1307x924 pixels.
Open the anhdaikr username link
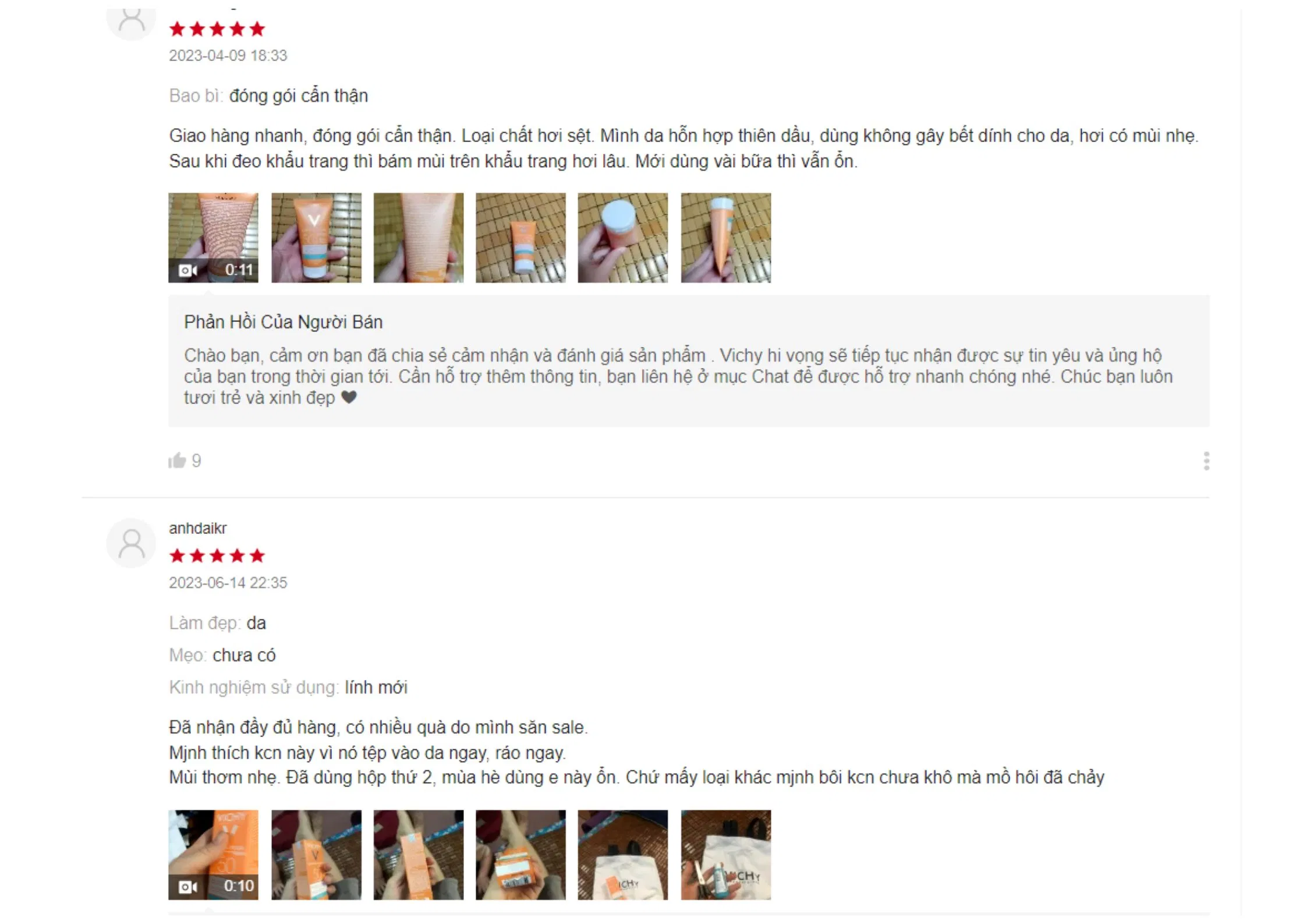(198, 528)
